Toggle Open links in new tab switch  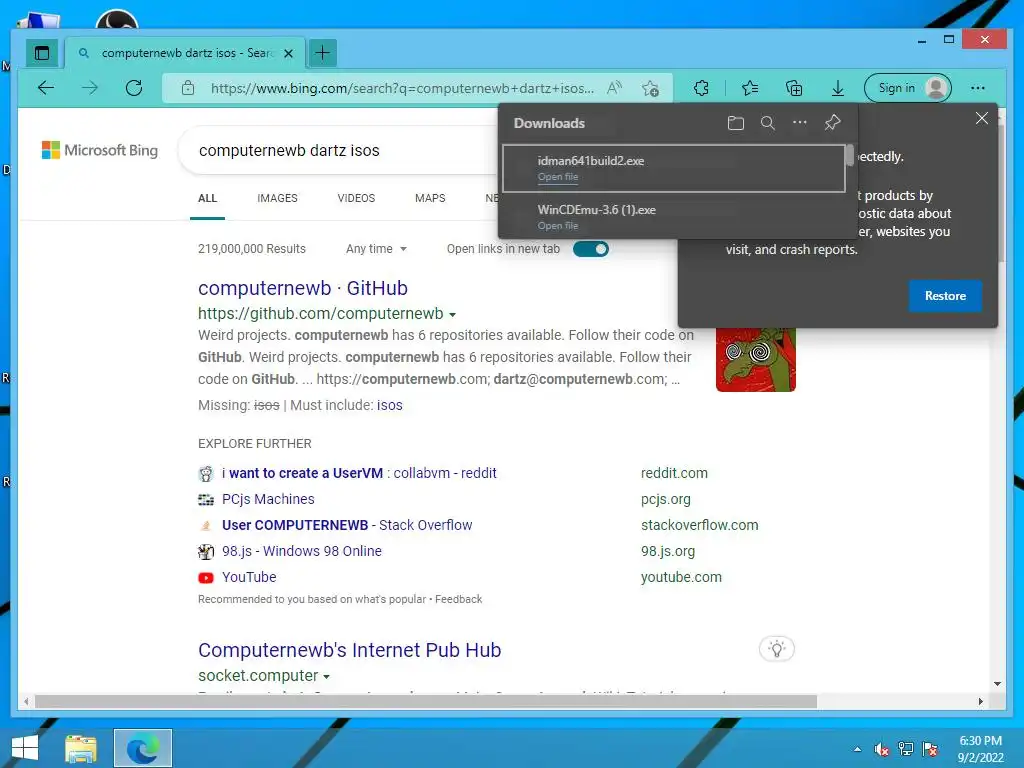(x=590, y=249)
